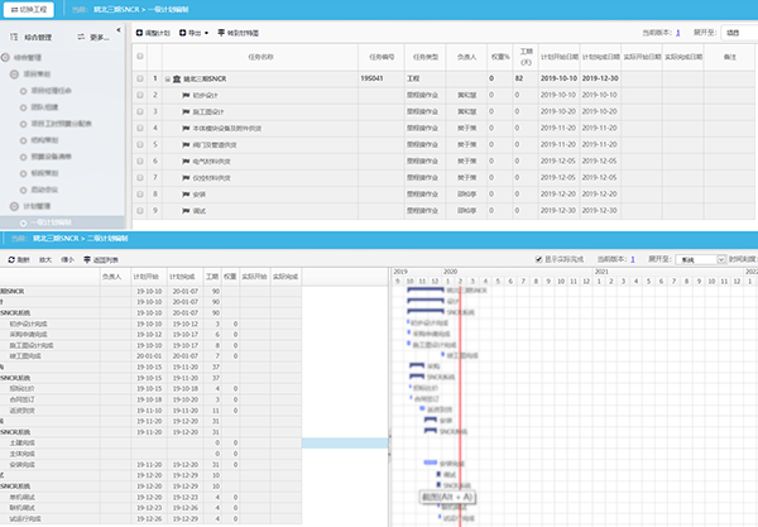This screenshot has width=758, height=527.
Task: Click the flag icon beside 调试 task
Action: 185,211
